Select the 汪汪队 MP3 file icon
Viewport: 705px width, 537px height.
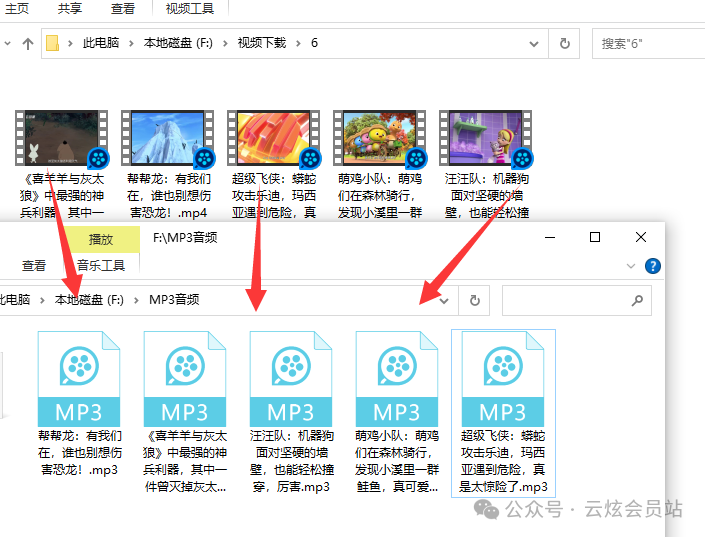click(291, 379)
